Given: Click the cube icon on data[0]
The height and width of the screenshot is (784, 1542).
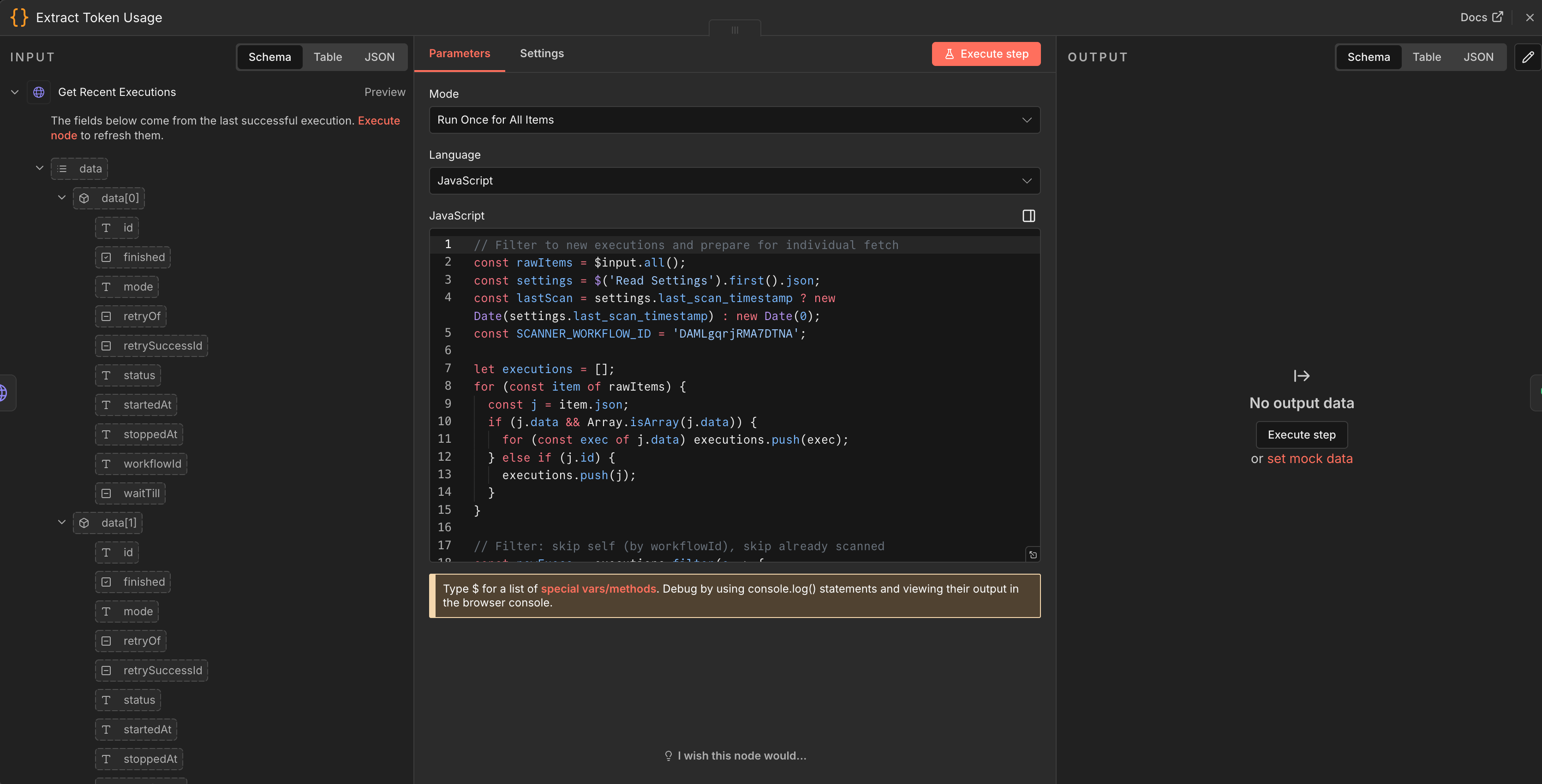Looking at the screenshot, I should click(x=84, y=198).
